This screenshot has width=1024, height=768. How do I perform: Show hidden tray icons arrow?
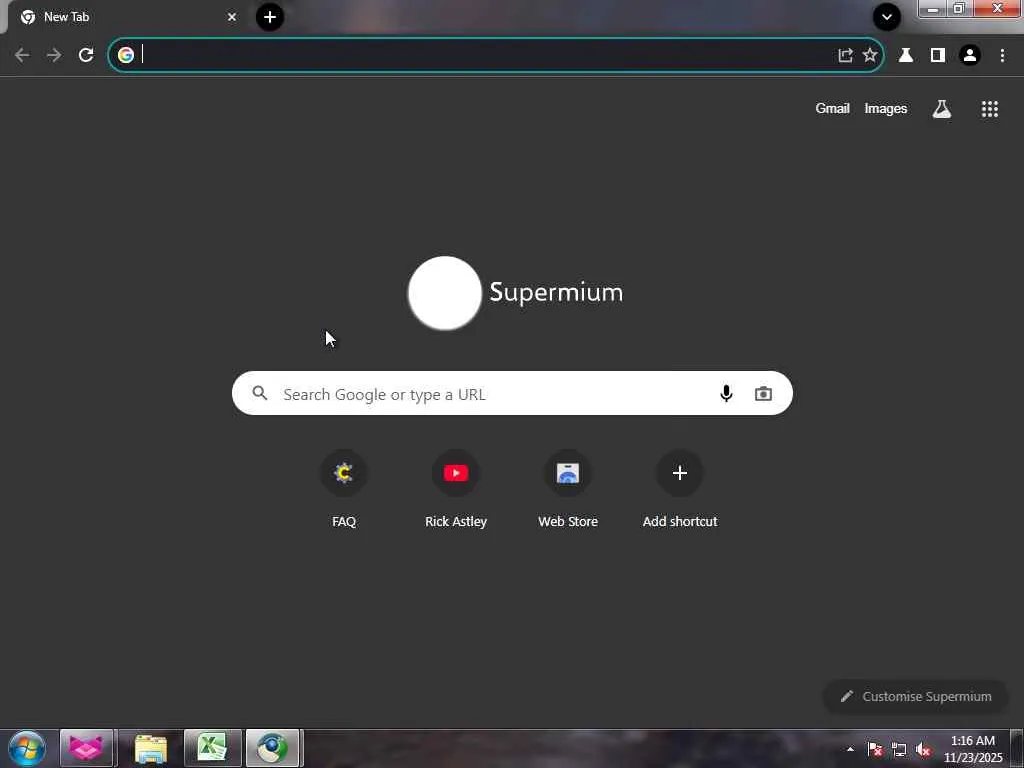pyautogui.click(x=850, y=749)
